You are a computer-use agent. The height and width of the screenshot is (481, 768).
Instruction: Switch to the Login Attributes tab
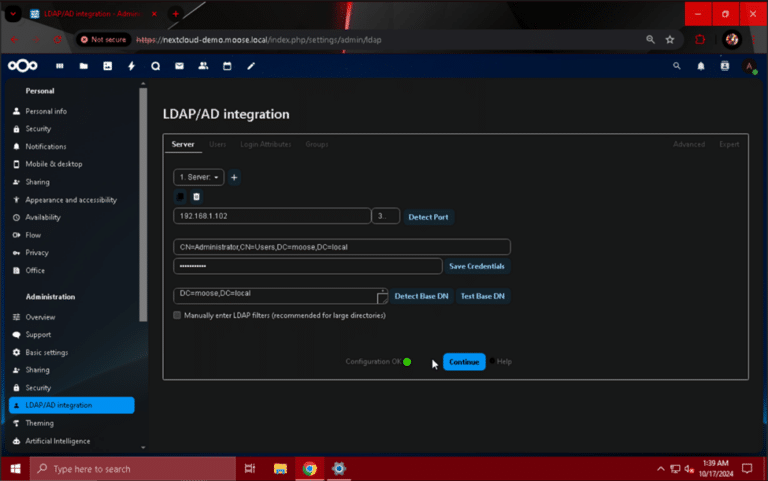click(265, 144)
